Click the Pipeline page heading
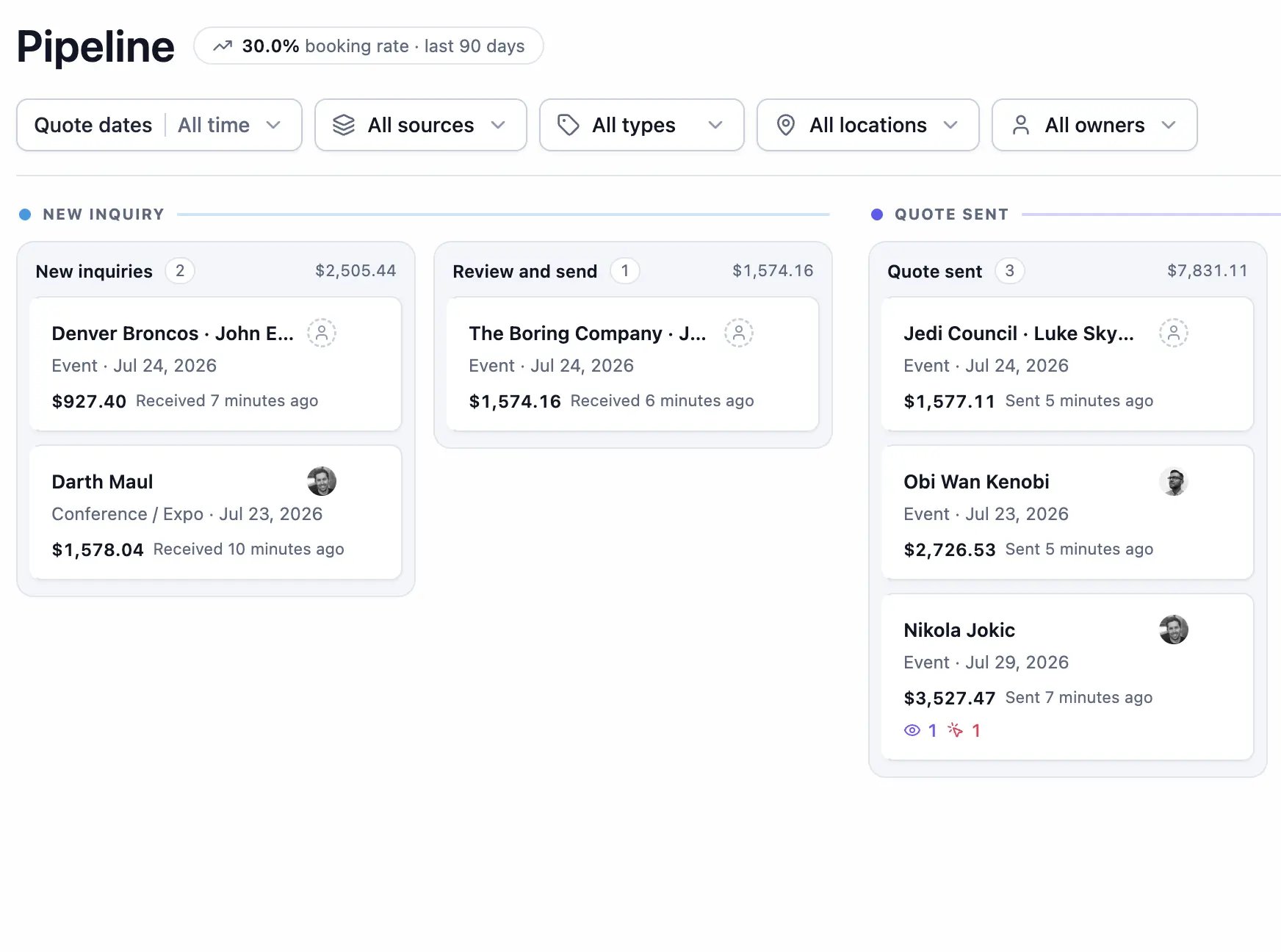Screen dimensions: 1281x952 [95, 46]
